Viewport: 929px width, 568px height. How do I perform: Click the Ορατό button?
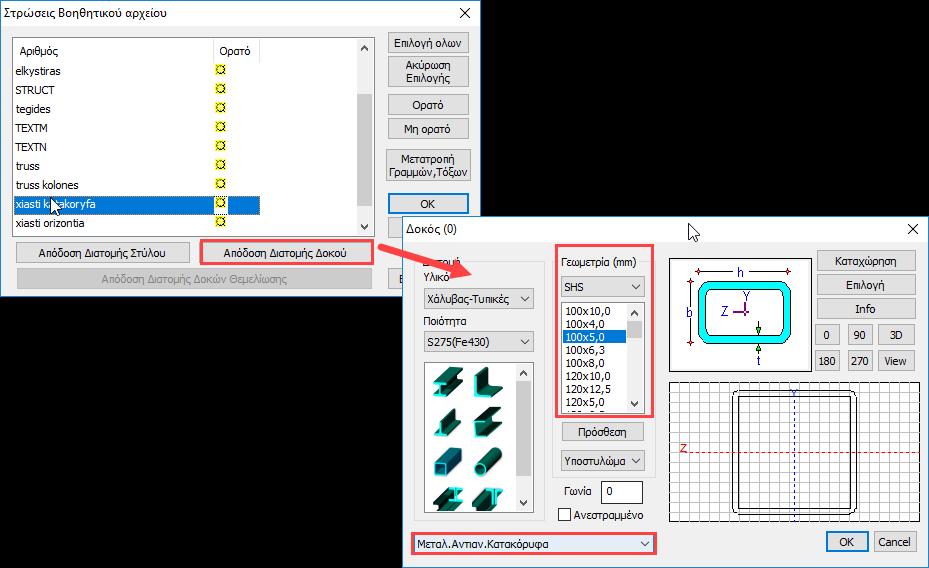click(428, 105)
